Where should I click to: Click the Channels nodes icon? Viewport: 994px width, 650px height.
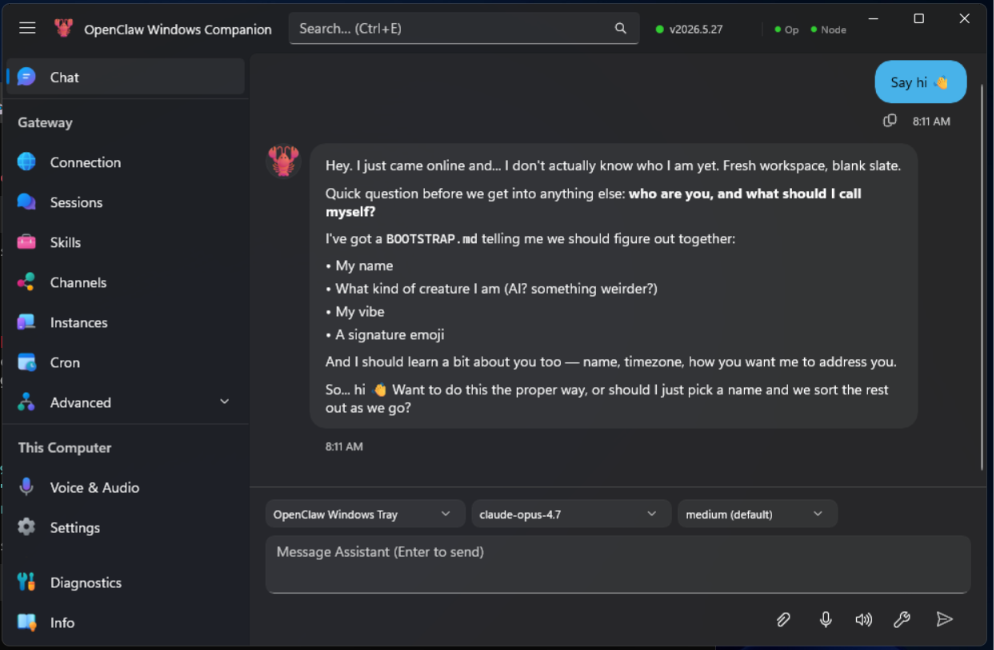coord(26,282)
